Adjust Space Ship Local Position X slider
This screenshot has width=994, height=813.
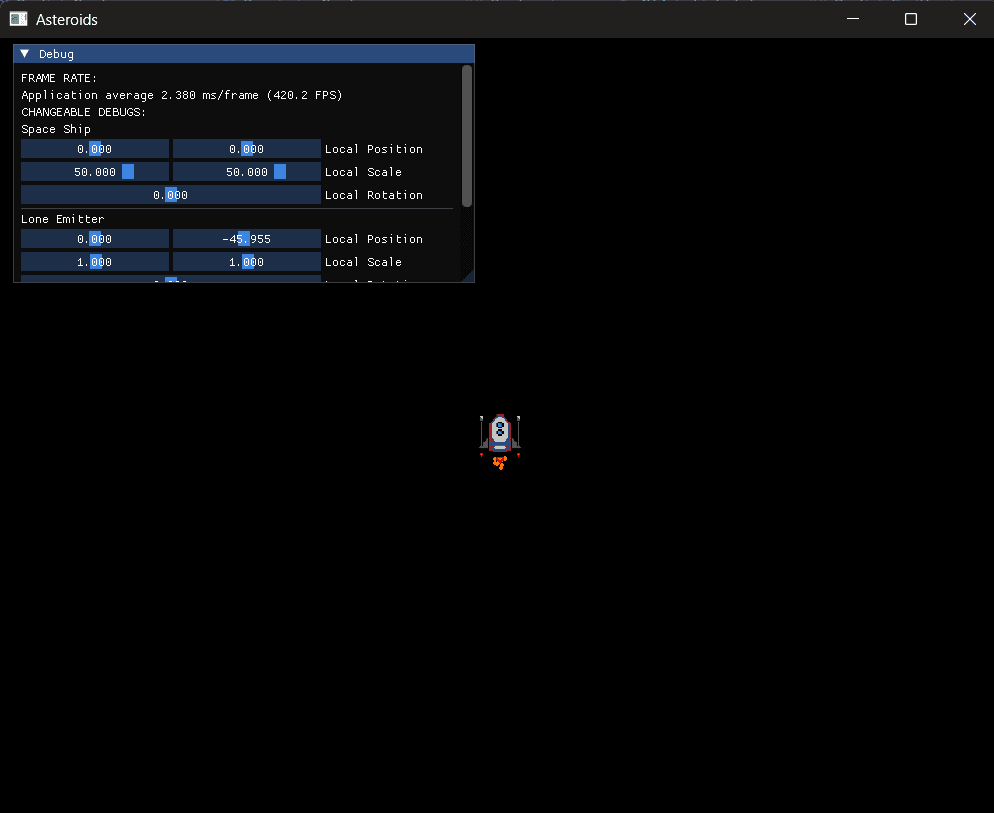click(95, 149)
